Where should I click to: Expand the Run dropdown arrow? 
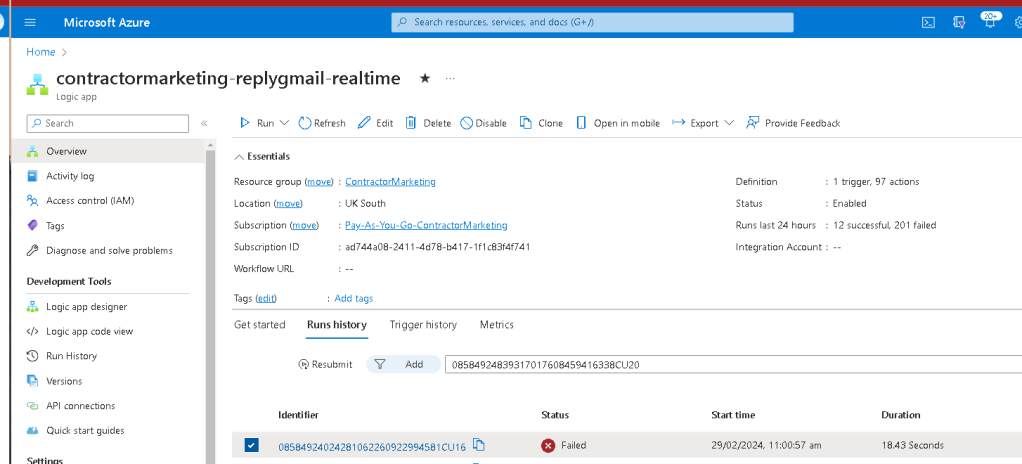(x=284, y=123)
